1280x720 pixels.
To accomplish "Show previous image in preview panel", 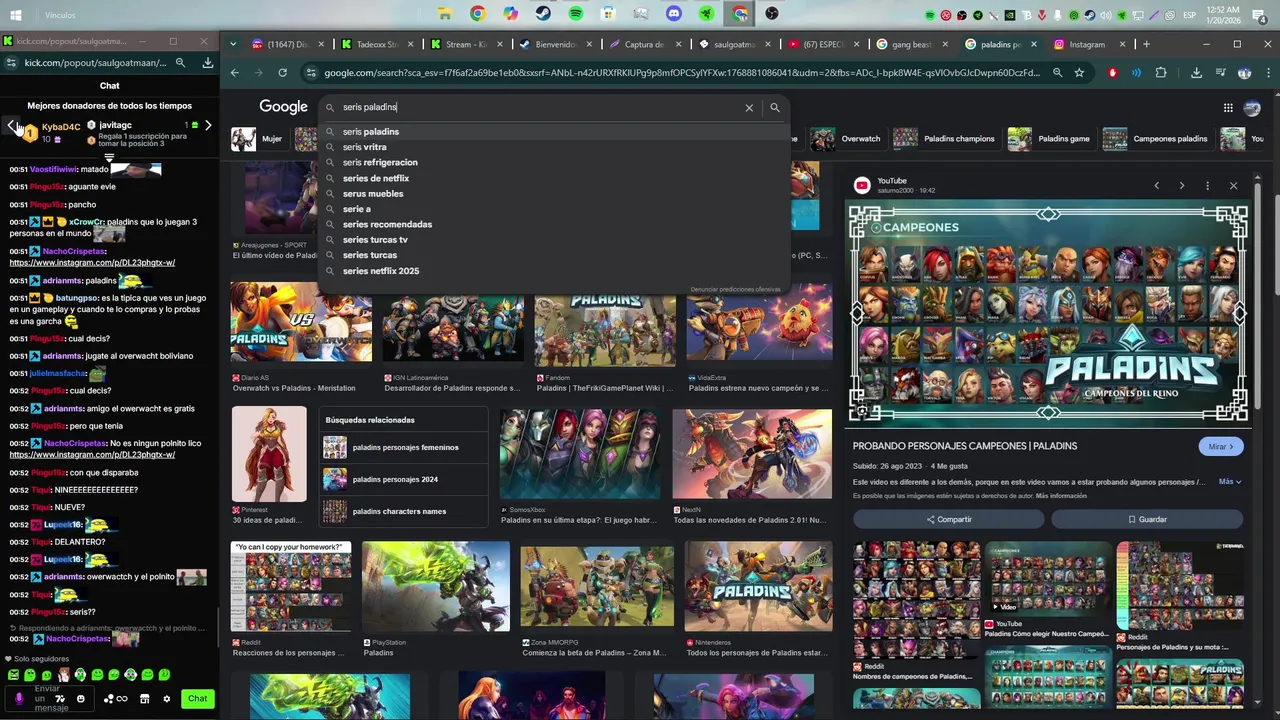I will tap(1156, 186).
